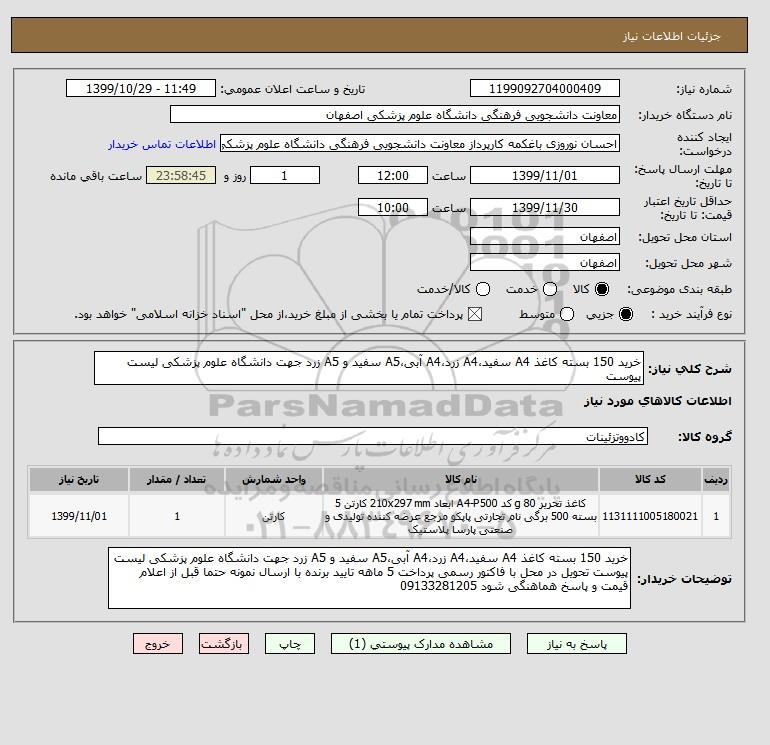770x745 pixels.
Task: Click the نام کالا column header
Action: pyautogui.click(x=461, y=479)
